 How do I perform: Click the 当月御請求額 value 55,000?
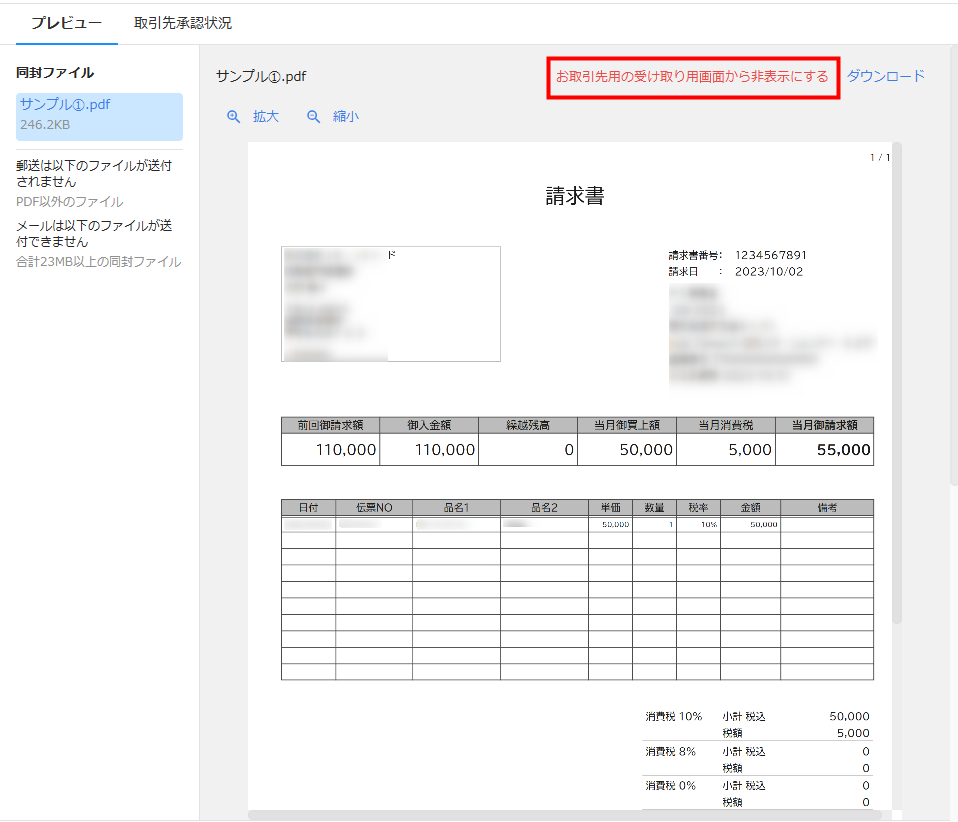pyautogui.click(x=843, y=450)
